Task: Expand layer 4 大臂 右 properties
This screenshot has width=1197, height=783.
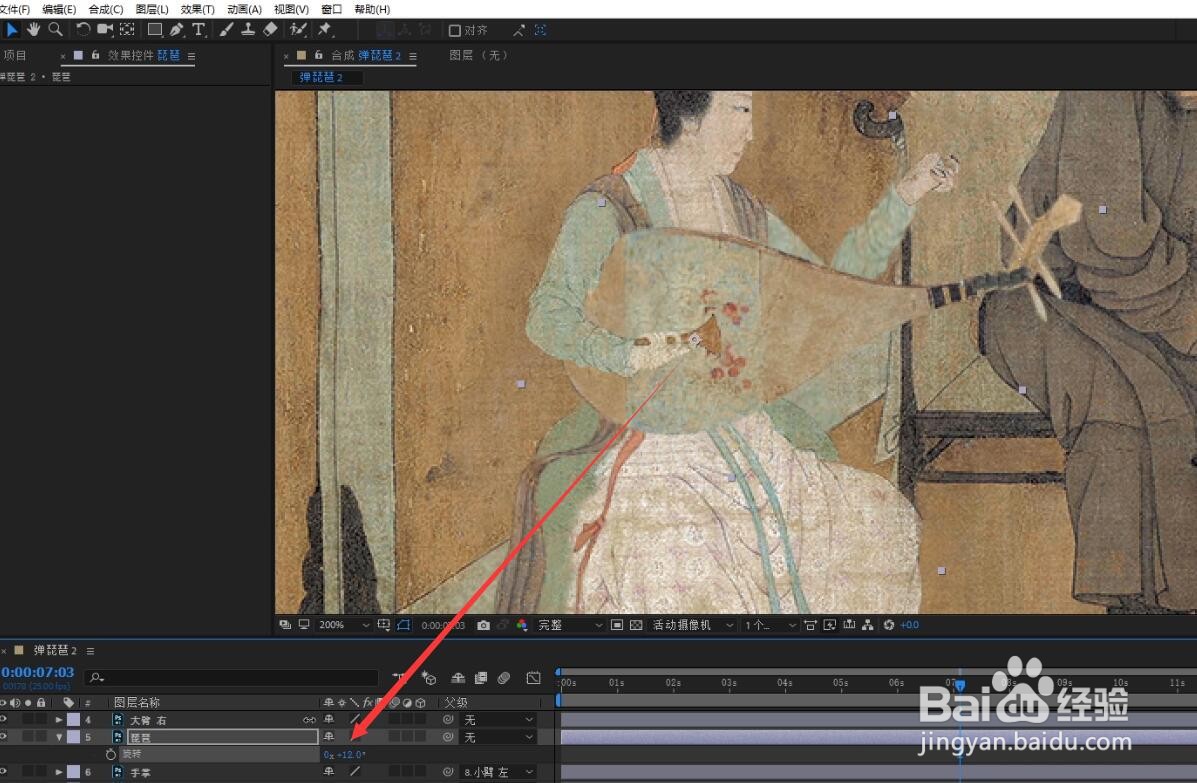Action: (59, 720)
